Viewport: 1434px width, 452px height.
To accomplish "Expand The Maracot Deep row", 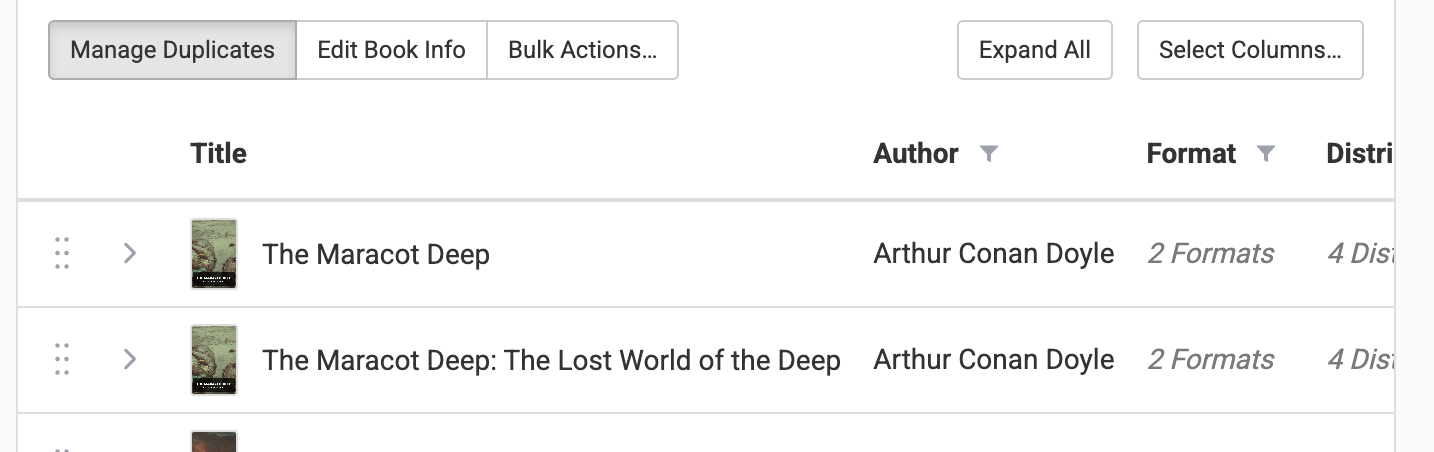I will click(x=129, y=254).
